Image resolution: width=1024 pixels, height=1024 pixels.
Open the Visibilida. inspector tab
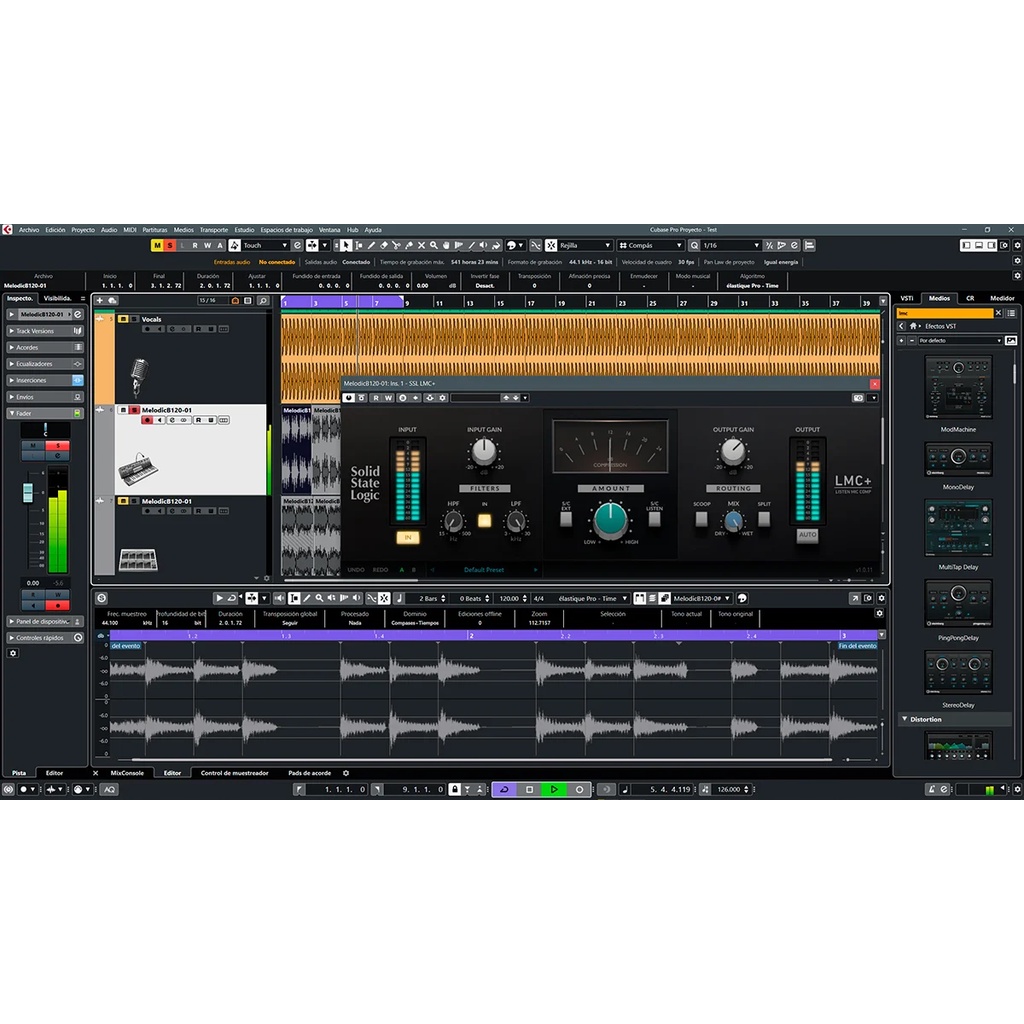pos(57,298)
